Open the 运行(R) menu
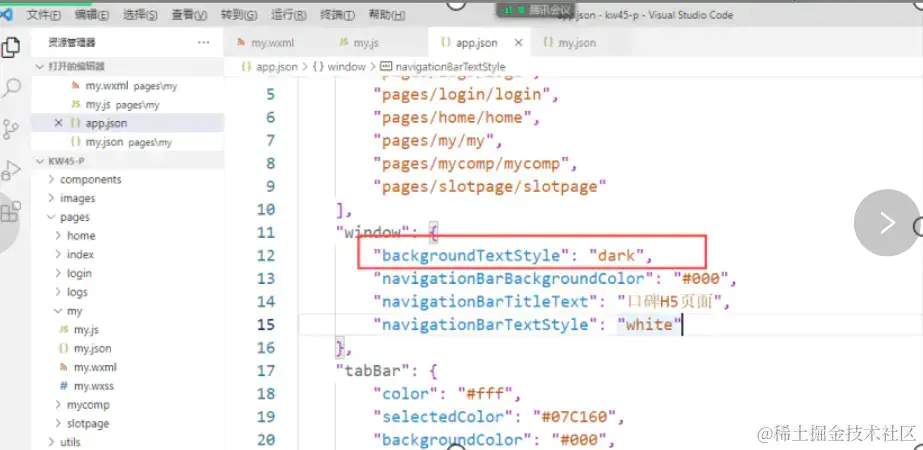The width and height of the screenshot is (923, 450). tap(288, 15)
